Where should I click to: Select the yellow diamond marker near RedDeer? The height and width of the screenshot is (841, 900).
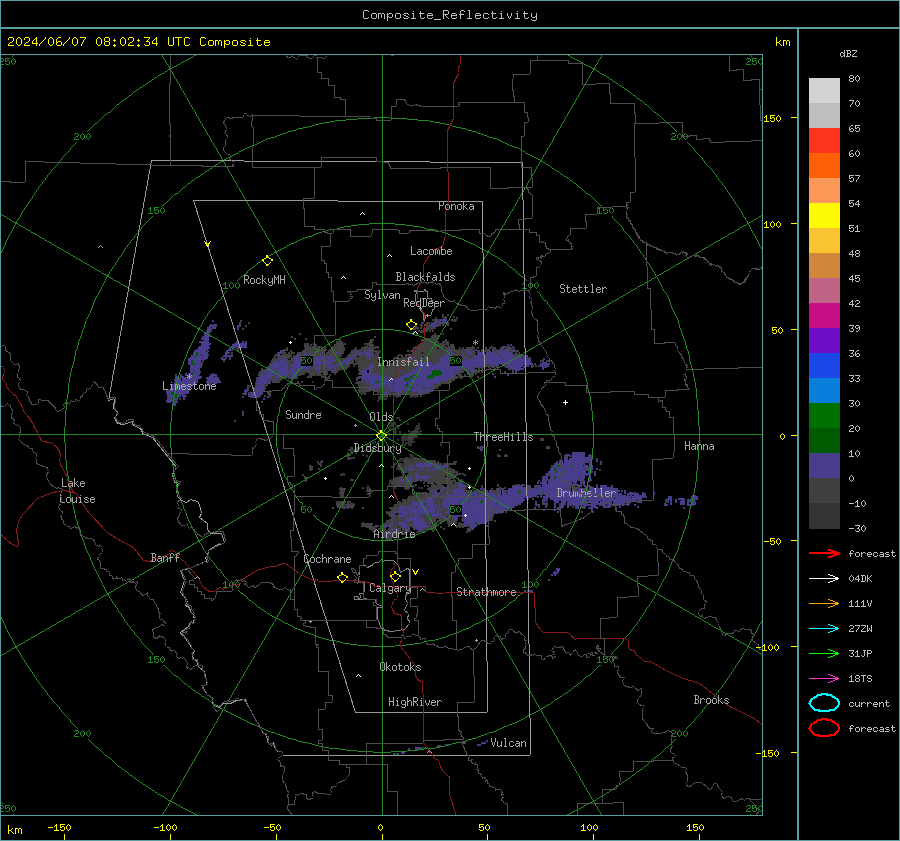pyautogui.click(x=412, y=324)
